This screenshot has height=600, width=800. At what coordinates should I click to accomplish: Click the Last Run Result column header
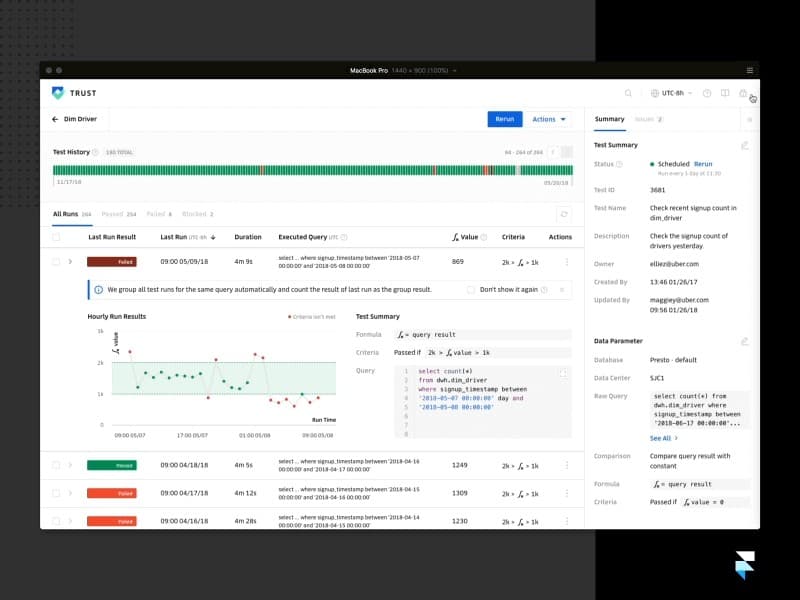(x=112, y=237)
